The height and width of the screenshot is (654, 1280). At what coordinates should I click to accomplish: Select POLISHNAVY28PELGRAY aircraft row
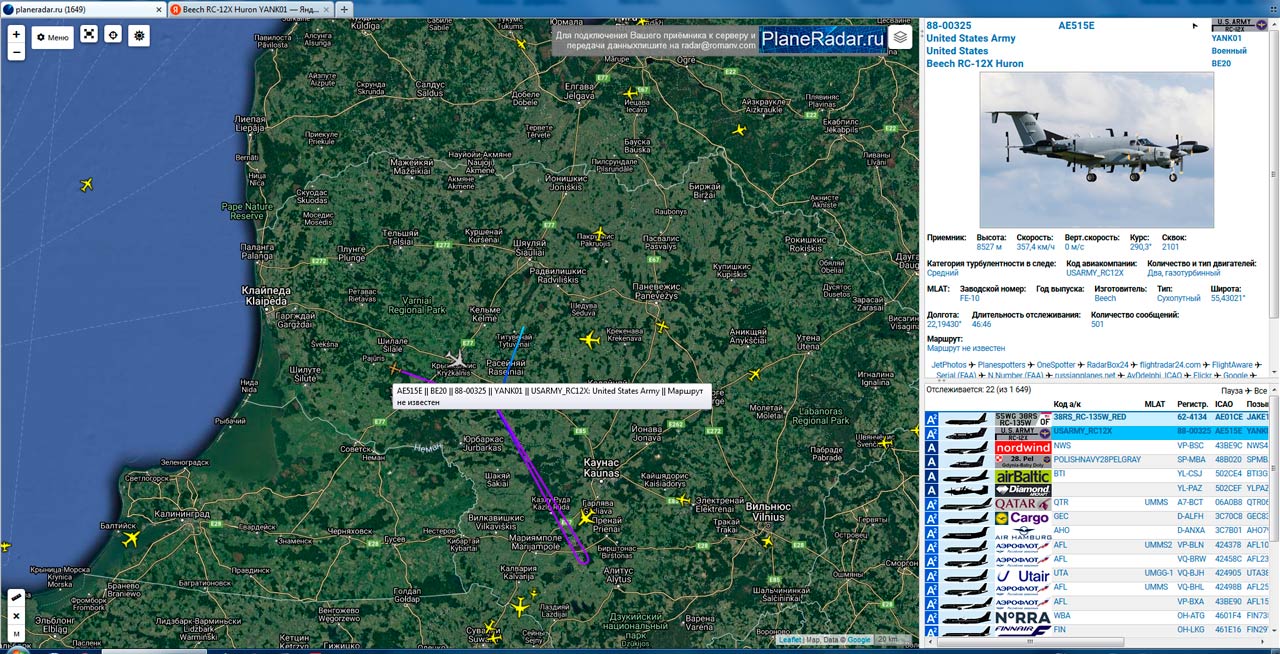(1097, 461)
